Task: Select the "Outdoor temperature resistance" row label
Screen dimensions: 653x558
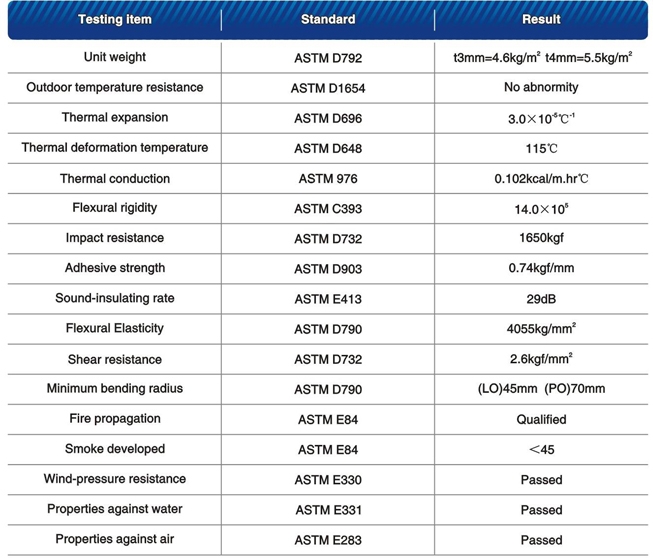Action: 115,87
